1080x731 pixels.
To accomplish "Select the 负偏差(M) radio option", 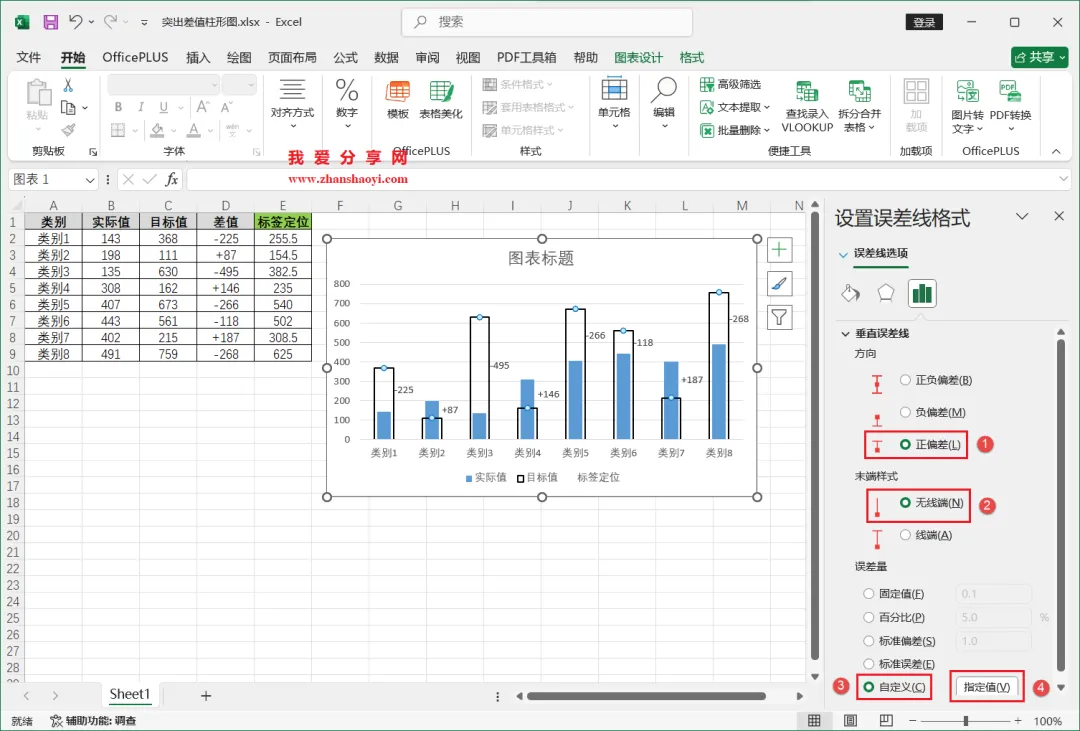I will [933, 412].
